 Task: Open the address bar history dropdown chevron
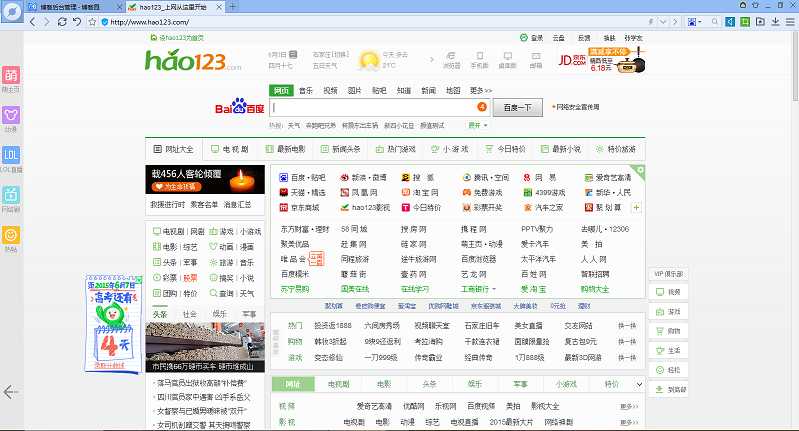(x=662, y=22)
